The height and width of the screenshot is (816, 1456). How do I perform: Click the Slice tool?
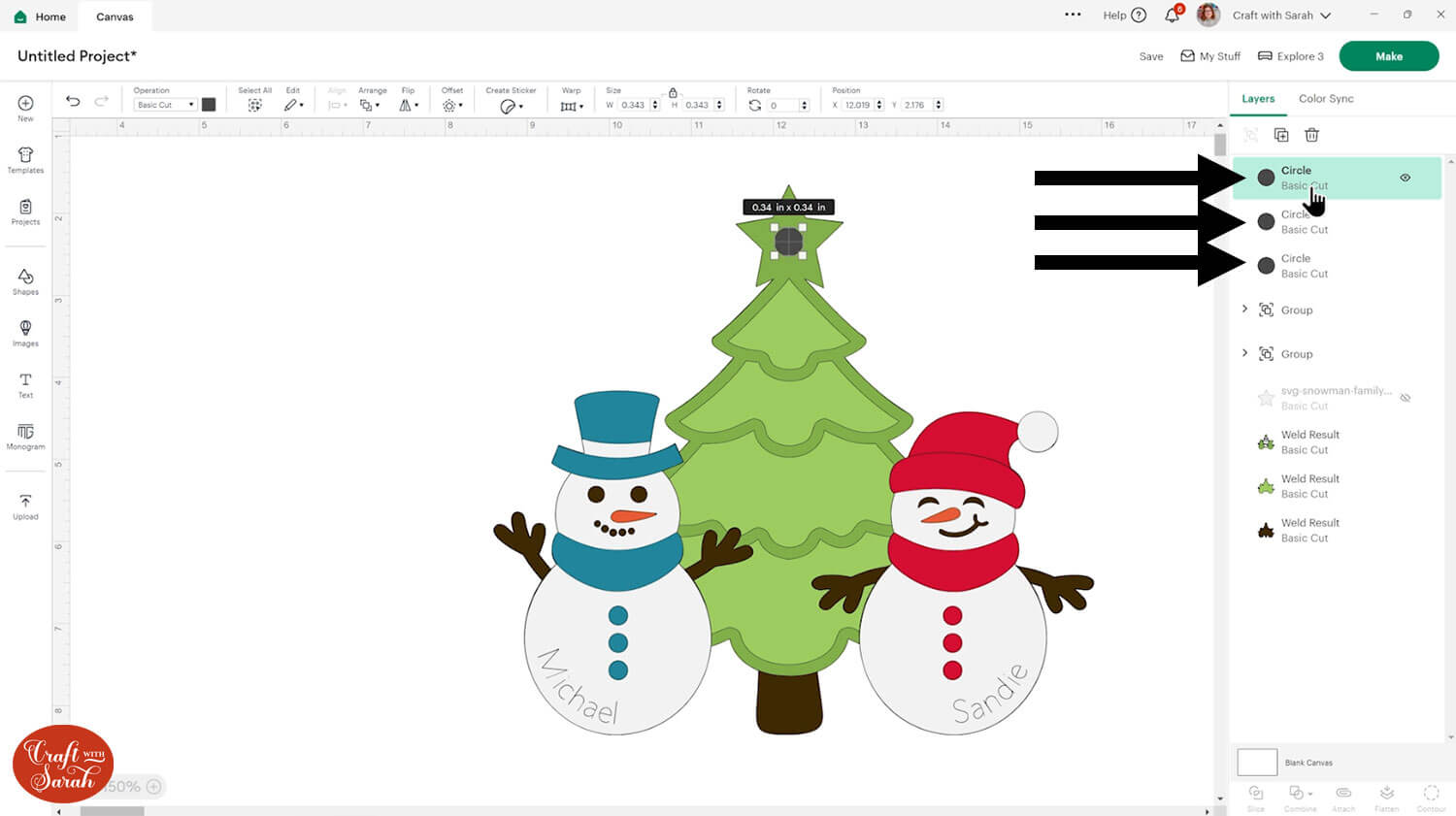(1256, 798)
